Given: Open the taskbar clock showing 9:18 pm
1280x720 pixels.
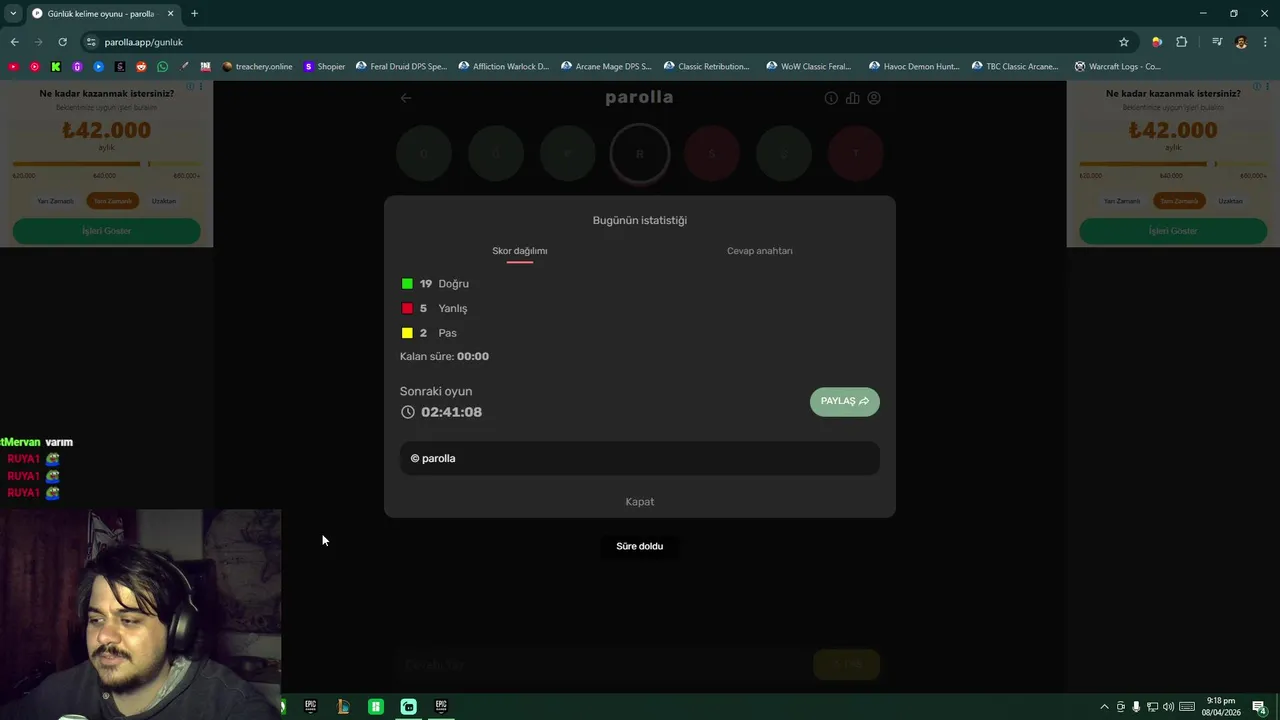Looking at the screenshot, I should click(1220, 707).
